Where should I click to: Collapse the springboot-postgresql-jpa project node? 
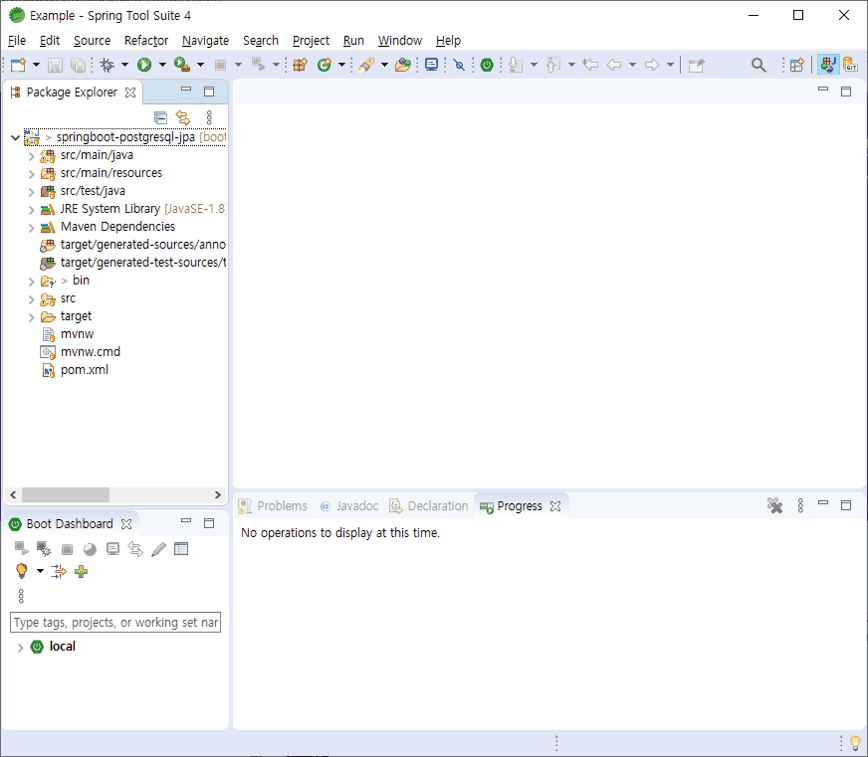(16, 137)
